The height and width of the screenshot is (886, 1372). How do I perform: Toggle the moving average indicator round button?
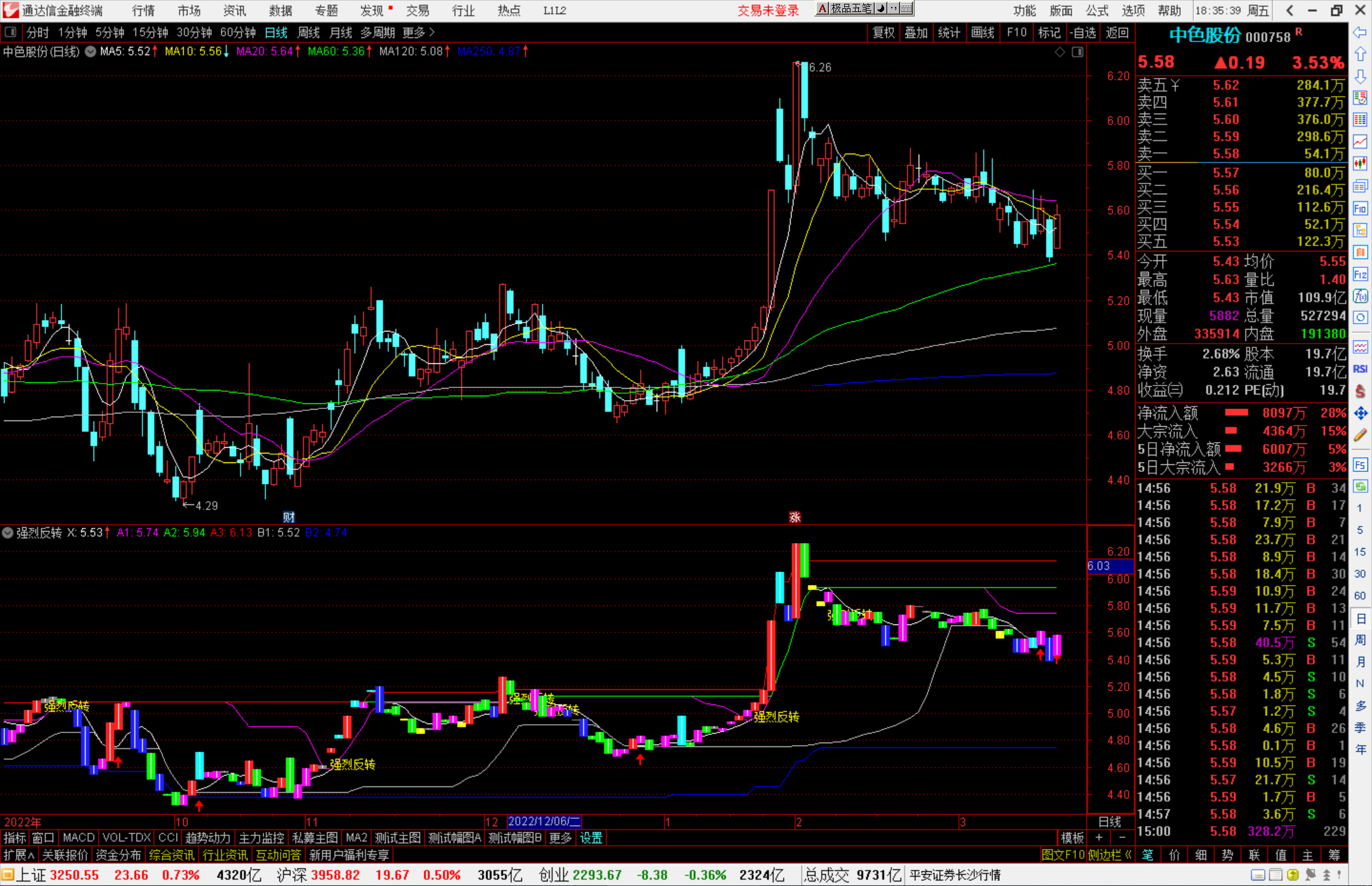pyautogui.click(x=90, y=51)
